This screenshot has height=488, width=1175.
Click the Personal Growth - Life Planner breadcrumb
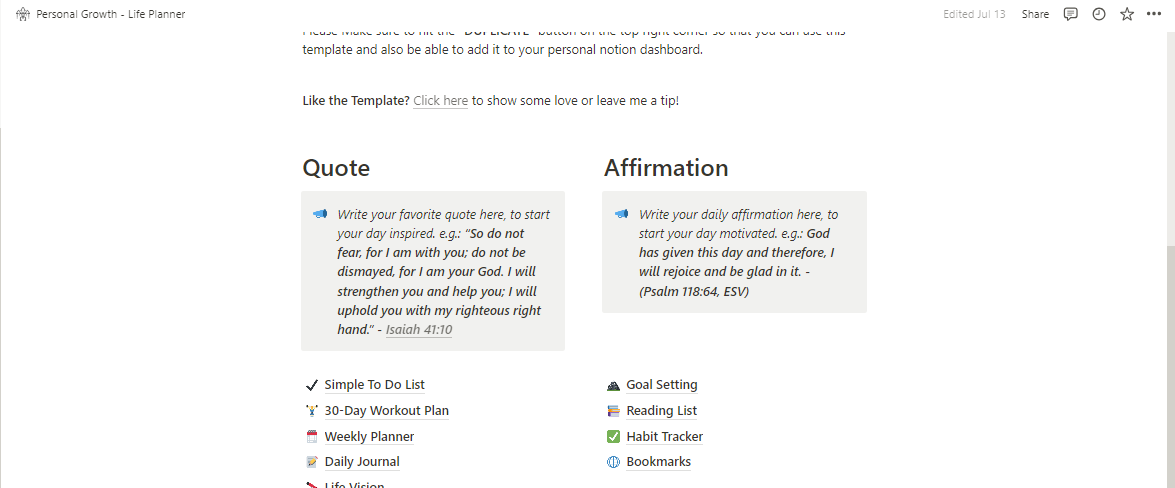click(x=110, y=14)
